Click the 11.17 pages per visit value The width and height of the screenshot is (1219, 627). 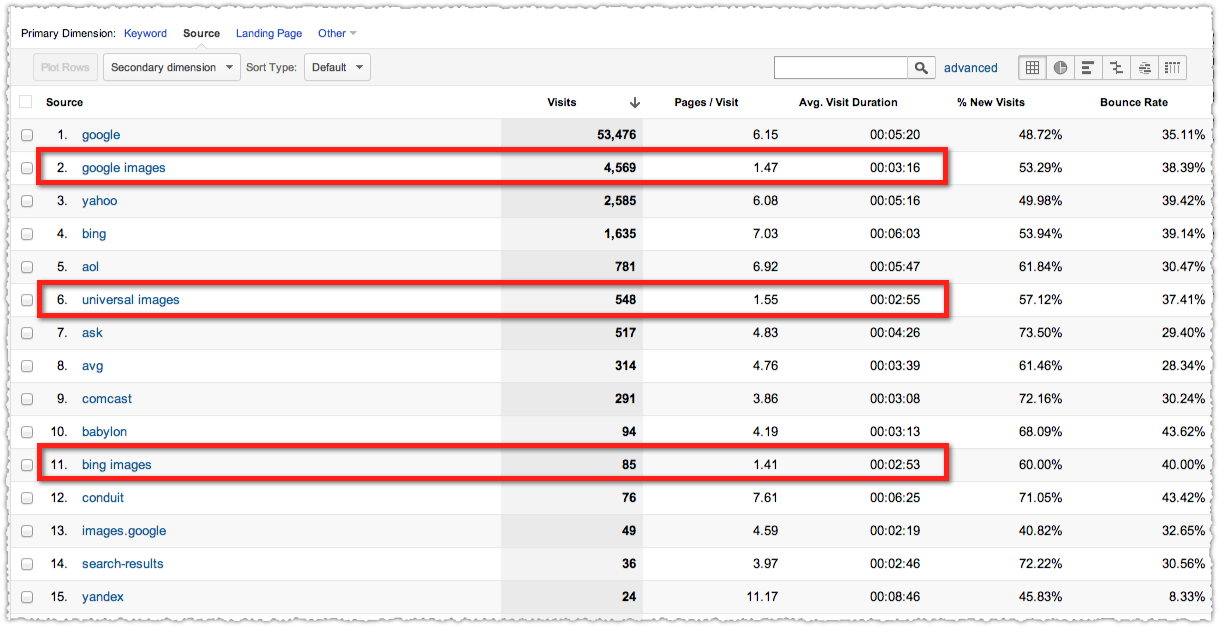761,597
